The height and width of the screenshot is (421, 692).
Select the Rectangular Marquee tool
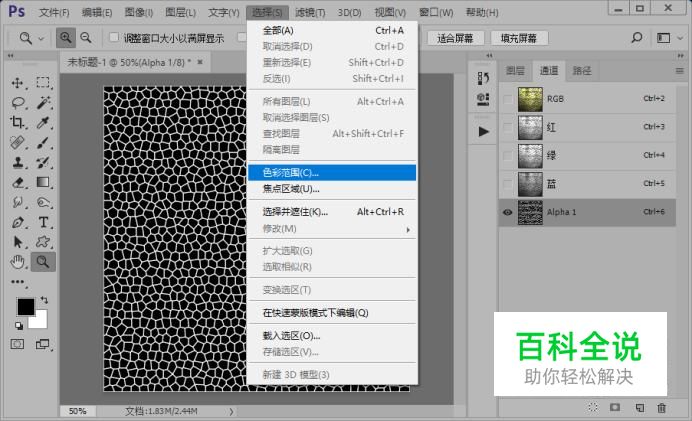pos(44,83)
